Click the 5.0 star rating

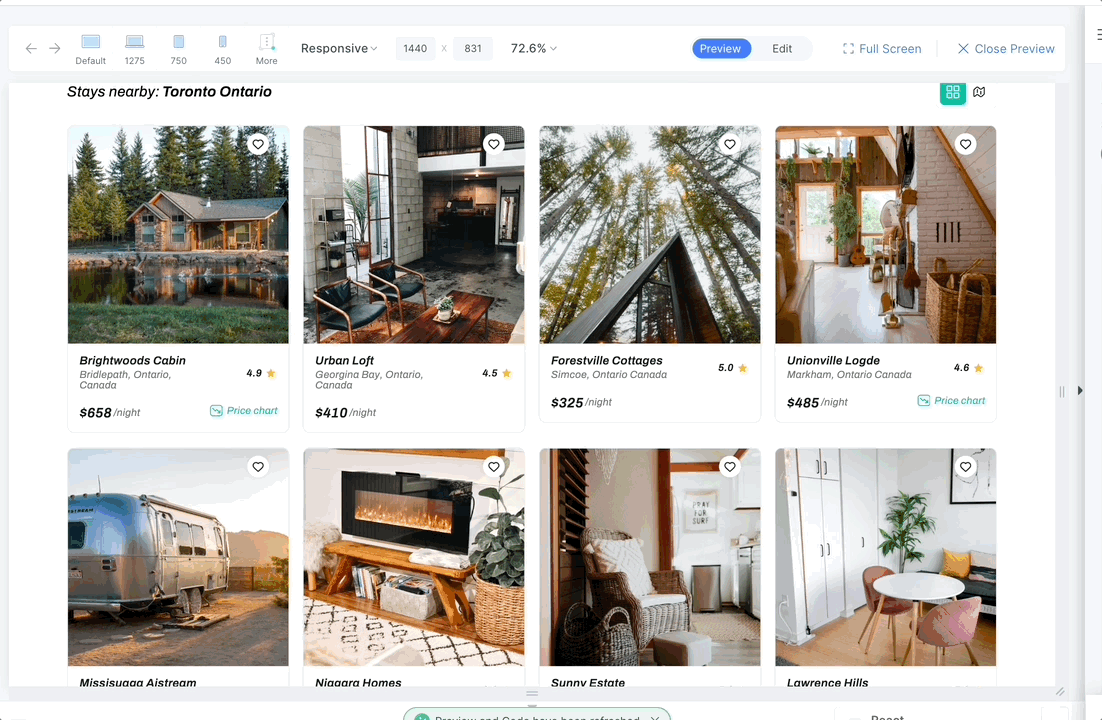(732, 368)
